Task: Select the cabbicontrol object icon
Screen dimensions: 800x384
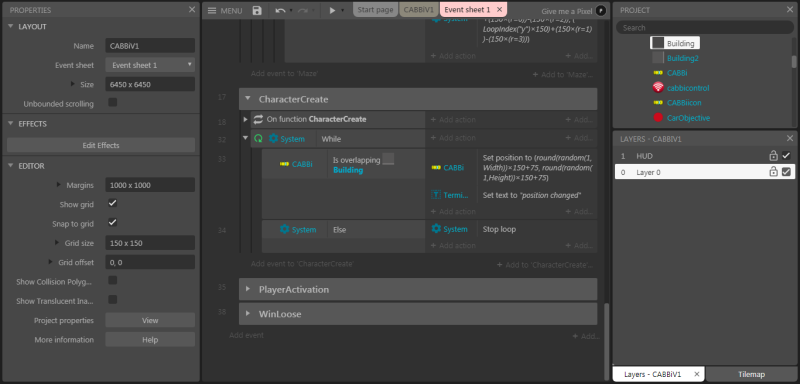Action: (658, 88)
